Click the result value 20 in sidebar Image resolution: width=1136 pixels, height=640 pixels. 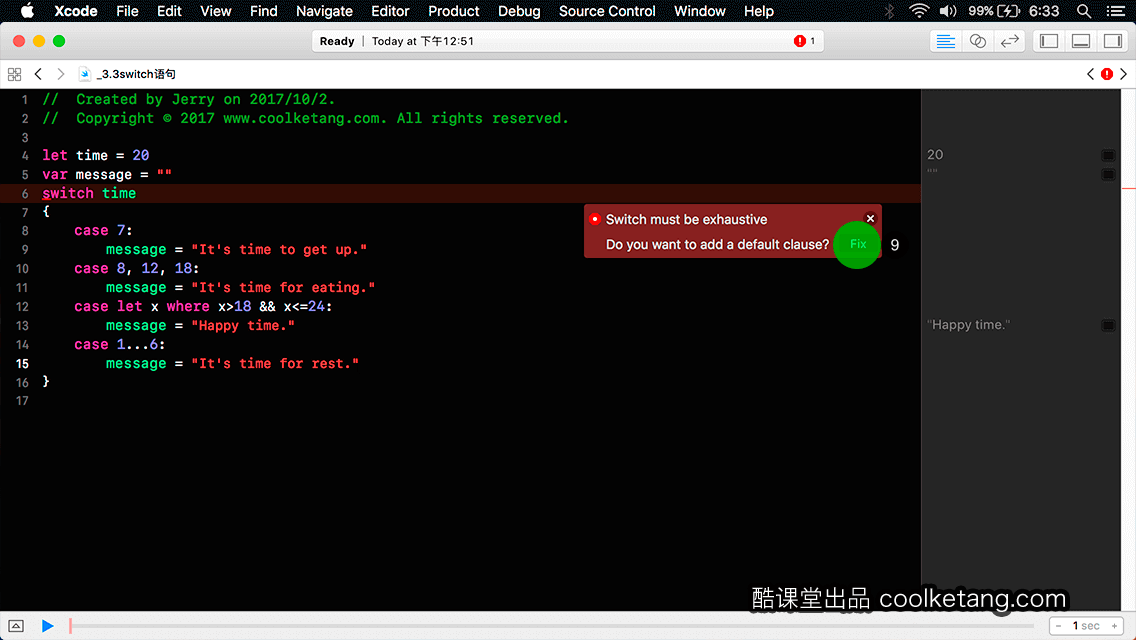pyautogui.click(x=935, y=154)
